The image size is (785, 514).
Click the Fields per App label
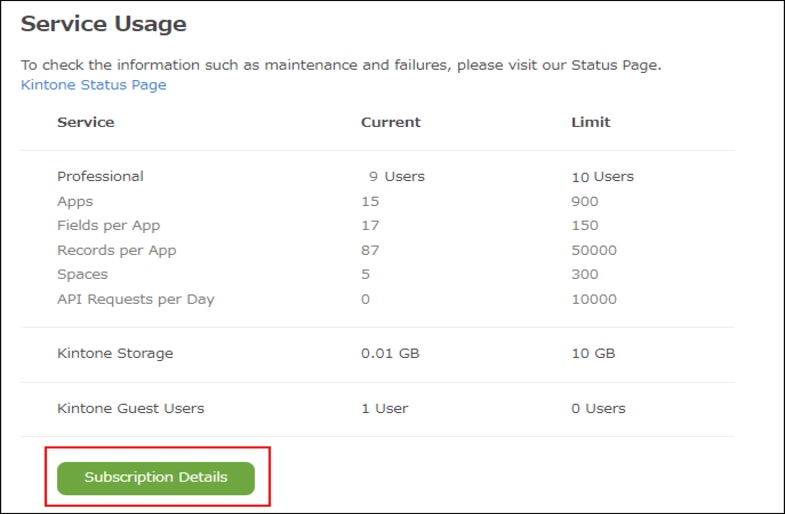[109, 226]
